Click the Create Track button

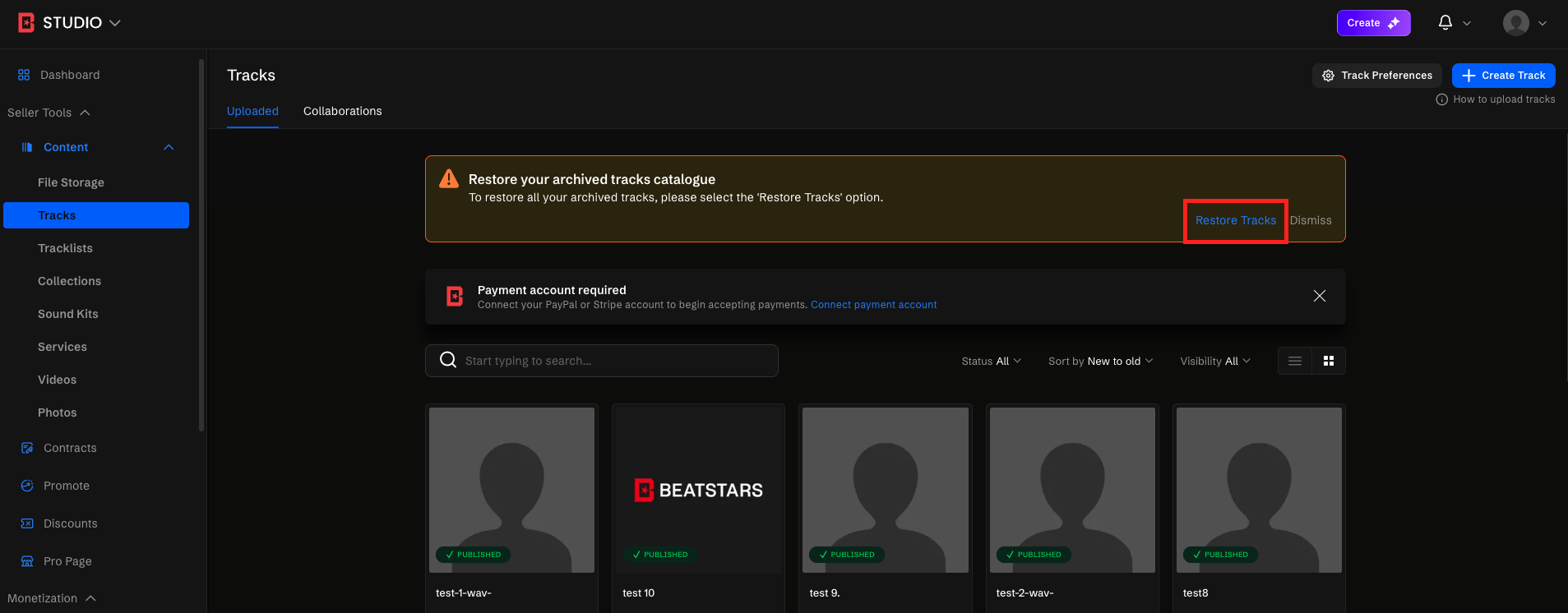click(x=1503, y=76)
